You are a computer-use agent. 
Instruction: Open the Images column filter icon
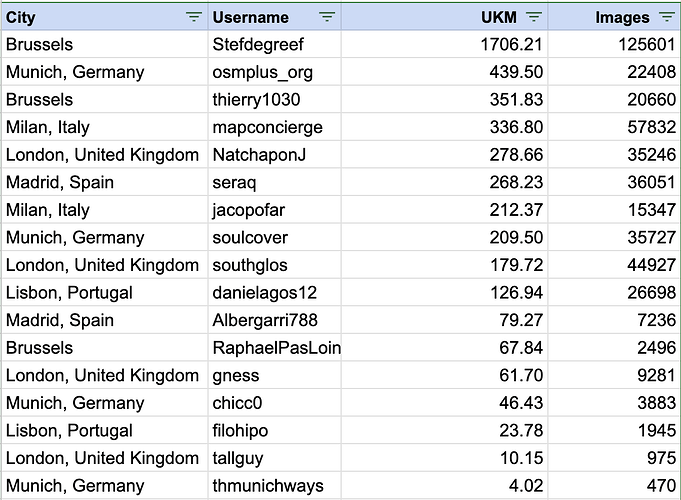coord(666,17)
